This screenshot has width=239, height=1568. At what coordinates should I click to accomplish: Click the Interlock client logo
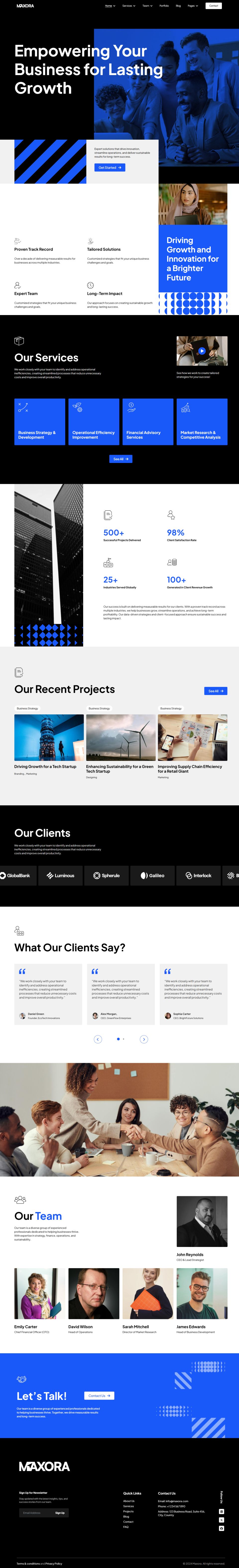(198, 875)
